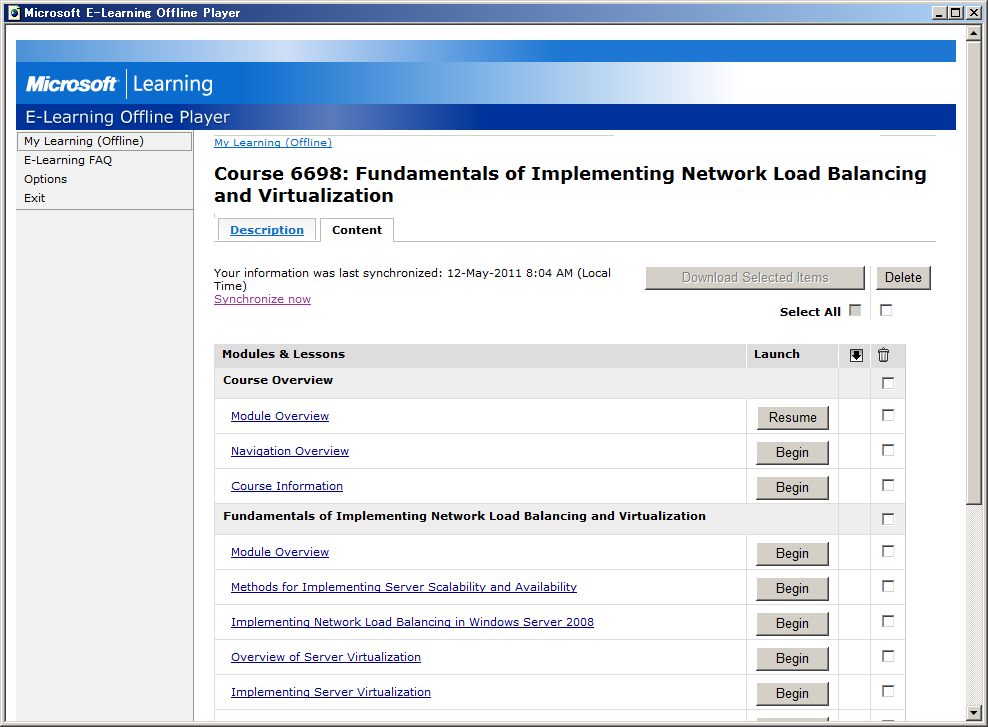This screenshot has width=988, height=727.
Task: Open E-Learning FAQ in sidebar
Action: [x=68, y=160]
